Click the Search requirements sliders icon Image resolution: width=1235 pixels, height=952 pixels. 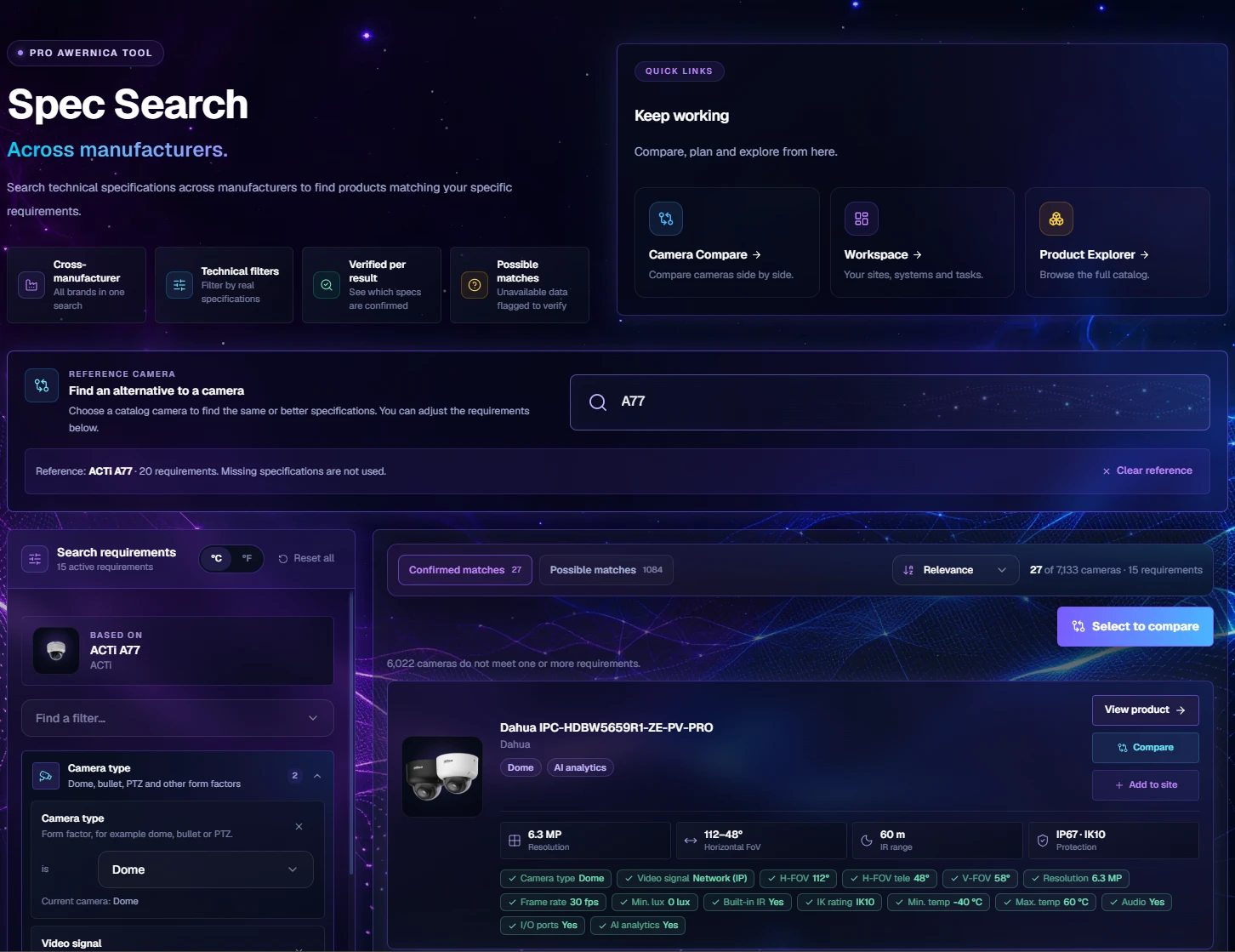click(35, 559)
